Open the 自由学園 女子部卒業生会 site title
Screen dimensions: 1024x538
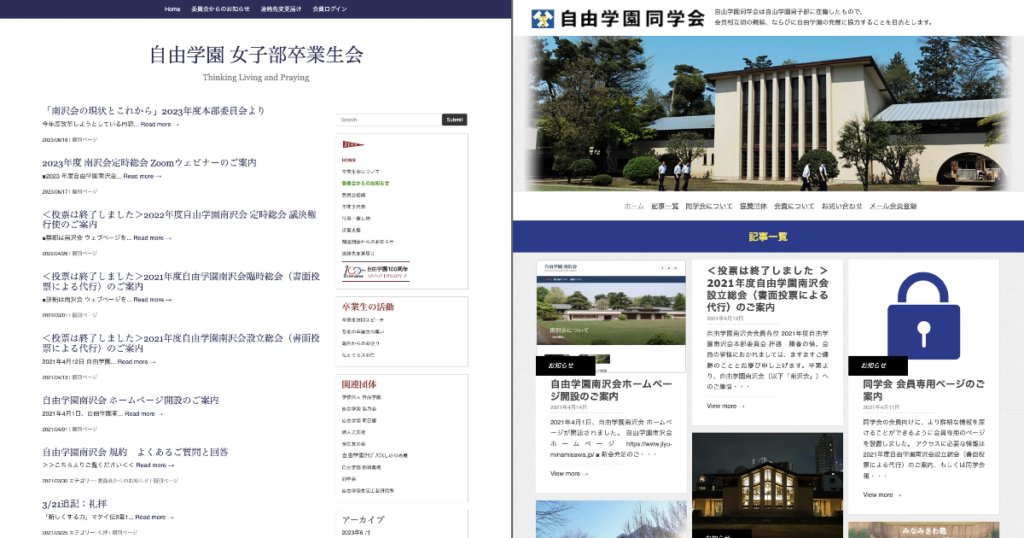click(256, 55)
